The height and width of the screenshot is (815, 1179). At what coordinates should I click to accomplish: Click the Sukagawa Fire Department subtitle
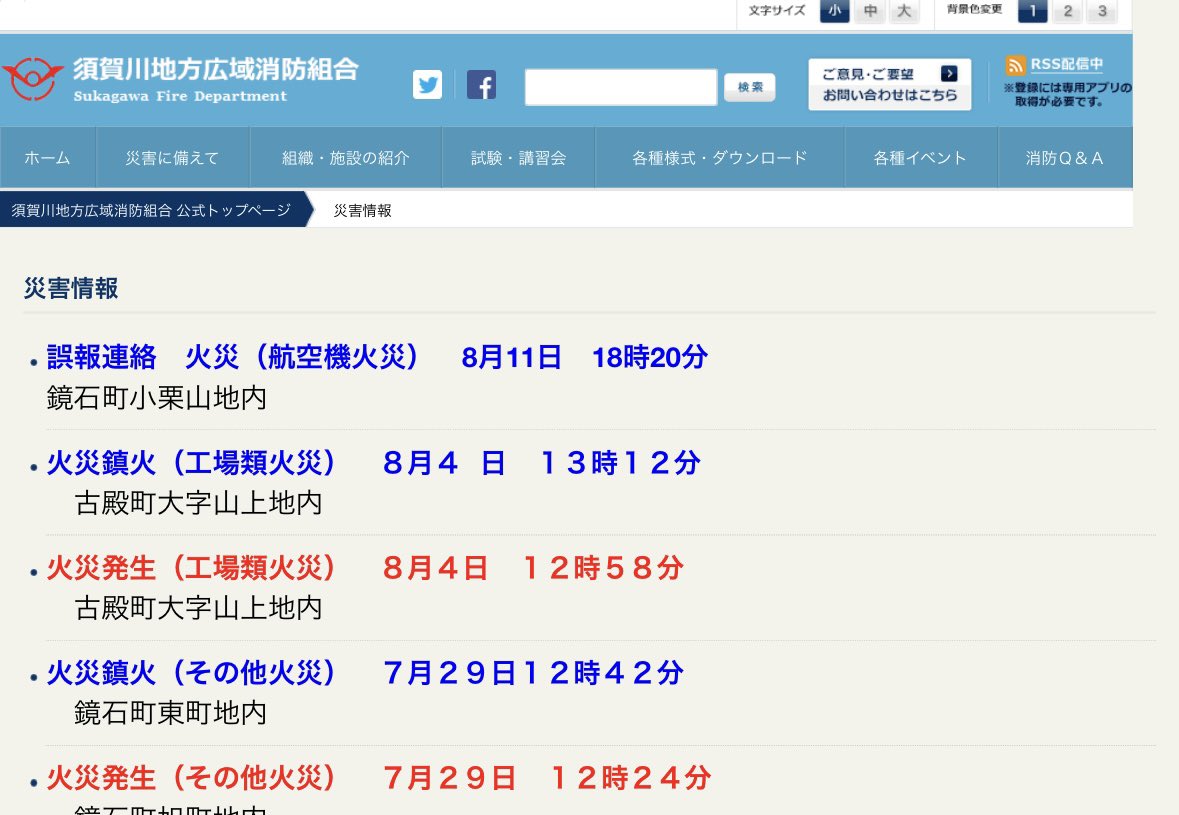180,95
